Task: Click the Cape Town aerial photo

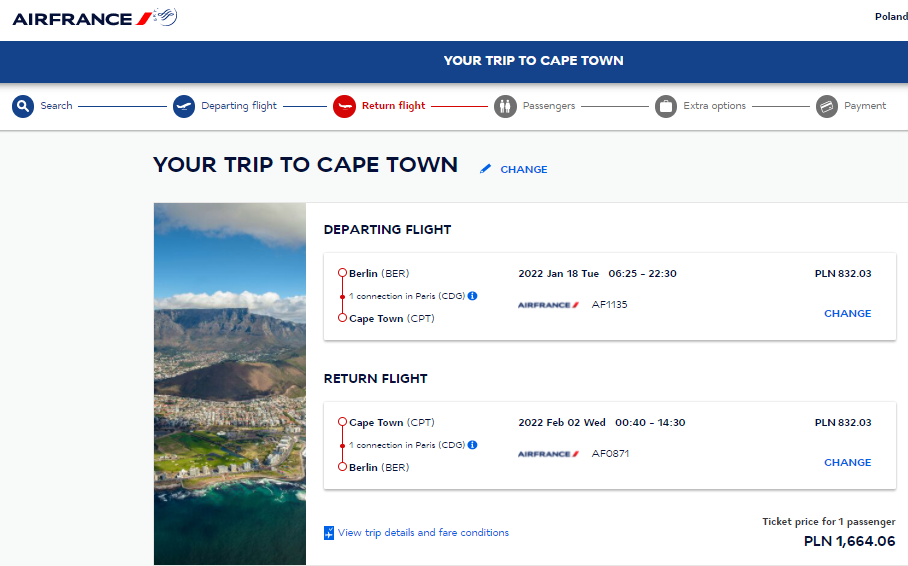Action: (x=230, y=384)
